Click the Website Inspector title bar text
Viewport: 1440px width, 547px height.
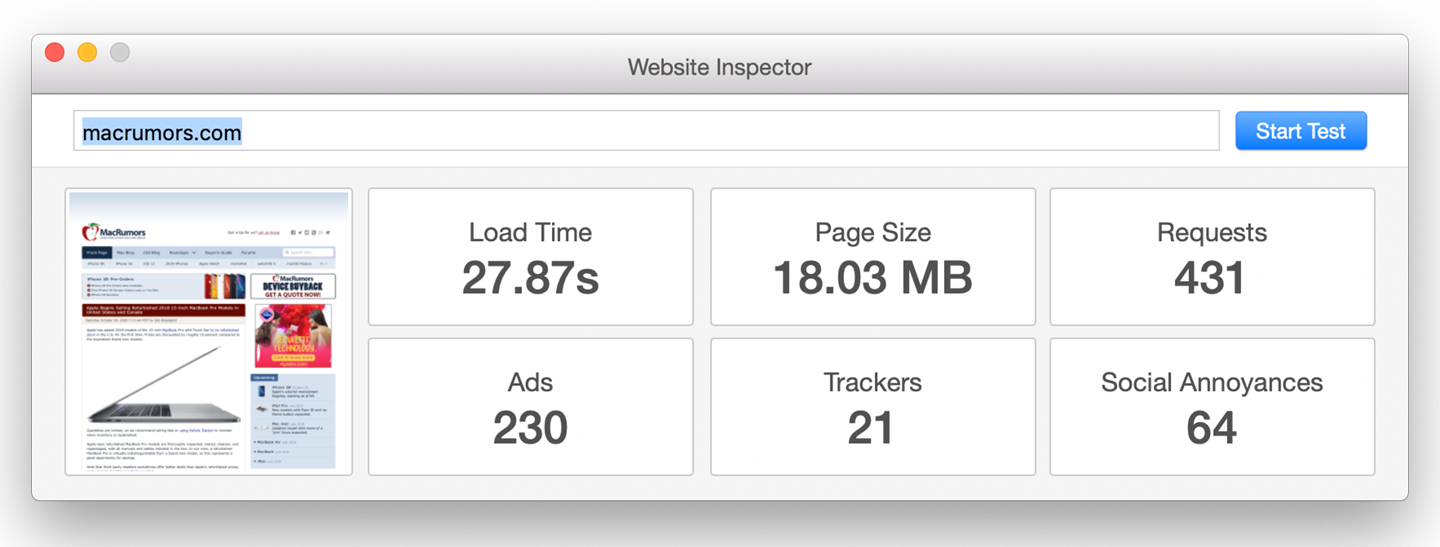(x=719, y=68)
